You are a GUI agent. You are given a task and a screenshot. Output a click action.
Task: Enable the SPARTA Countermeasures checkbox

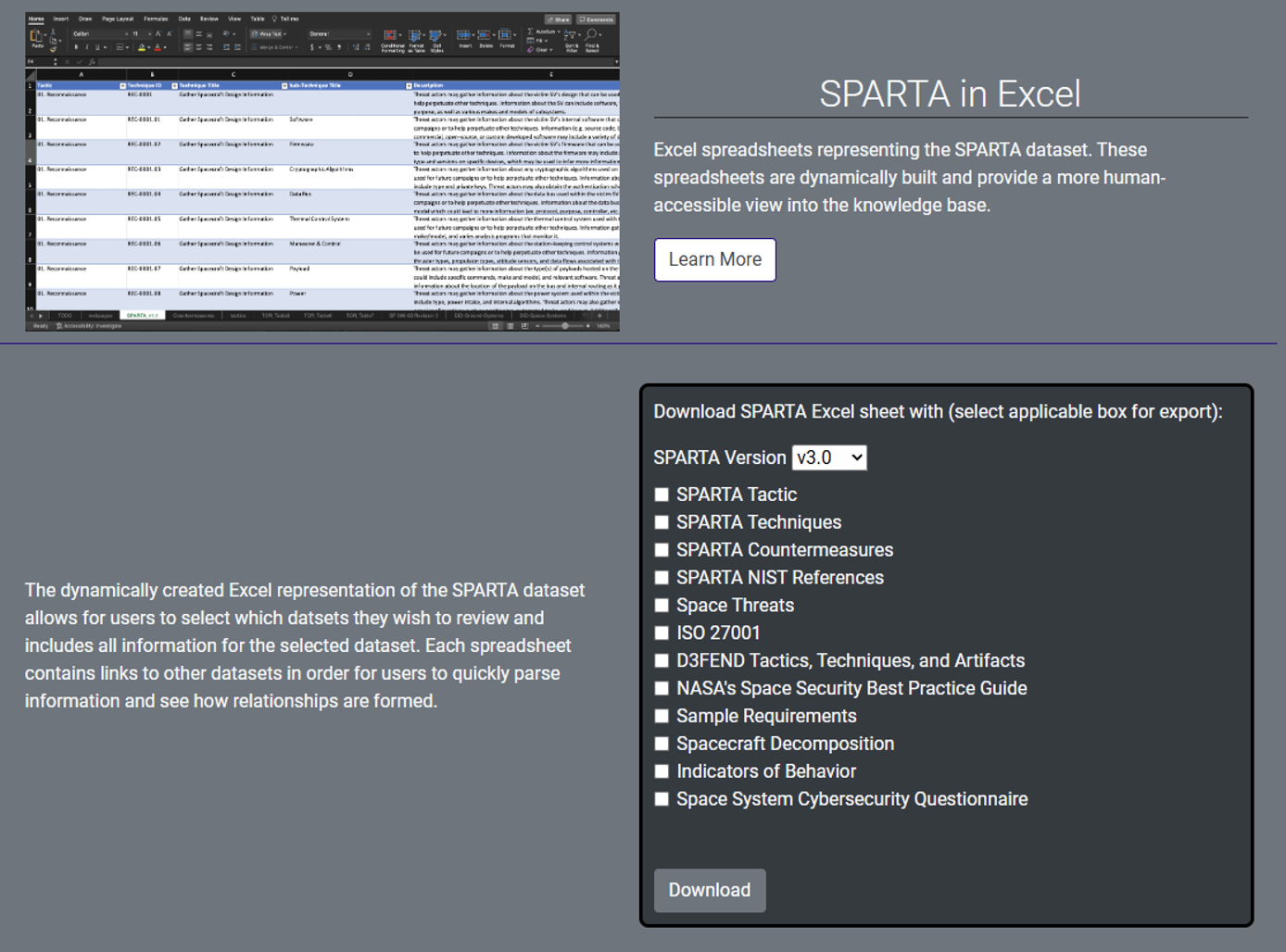point(662,550)
